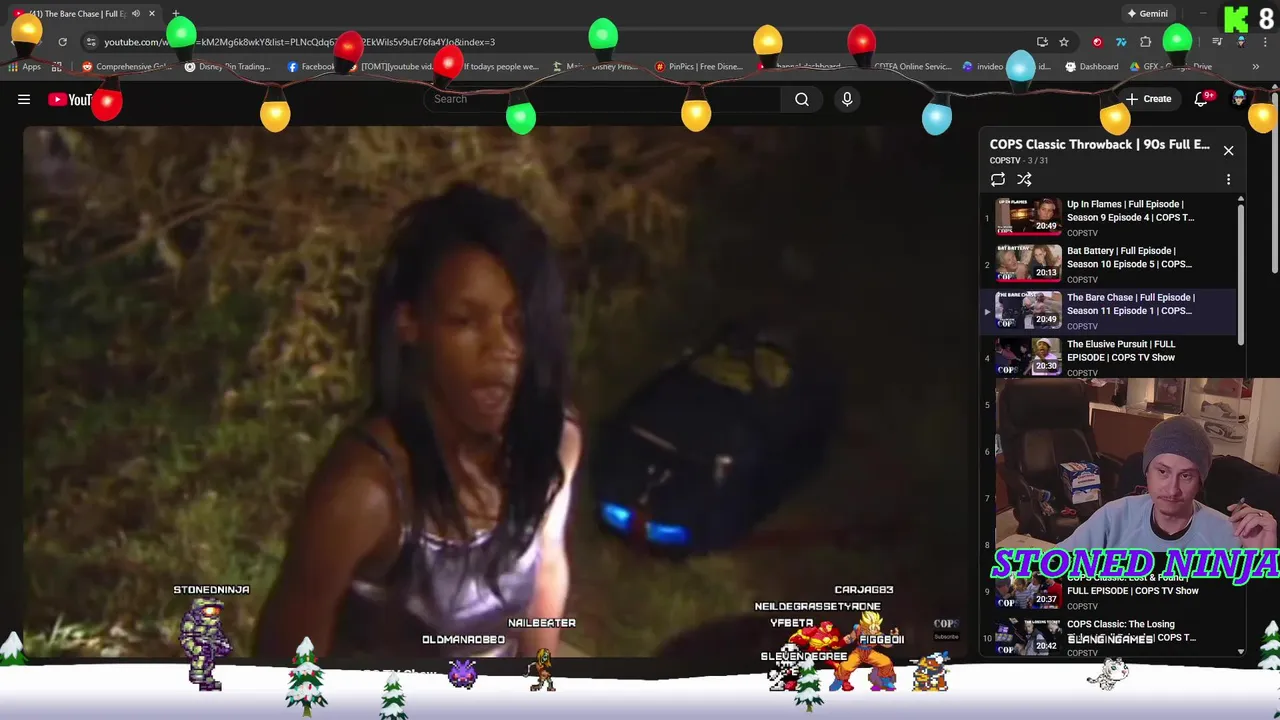
Task: Play Up In Flames playlist video
Action: click(x=1110, y=217)
